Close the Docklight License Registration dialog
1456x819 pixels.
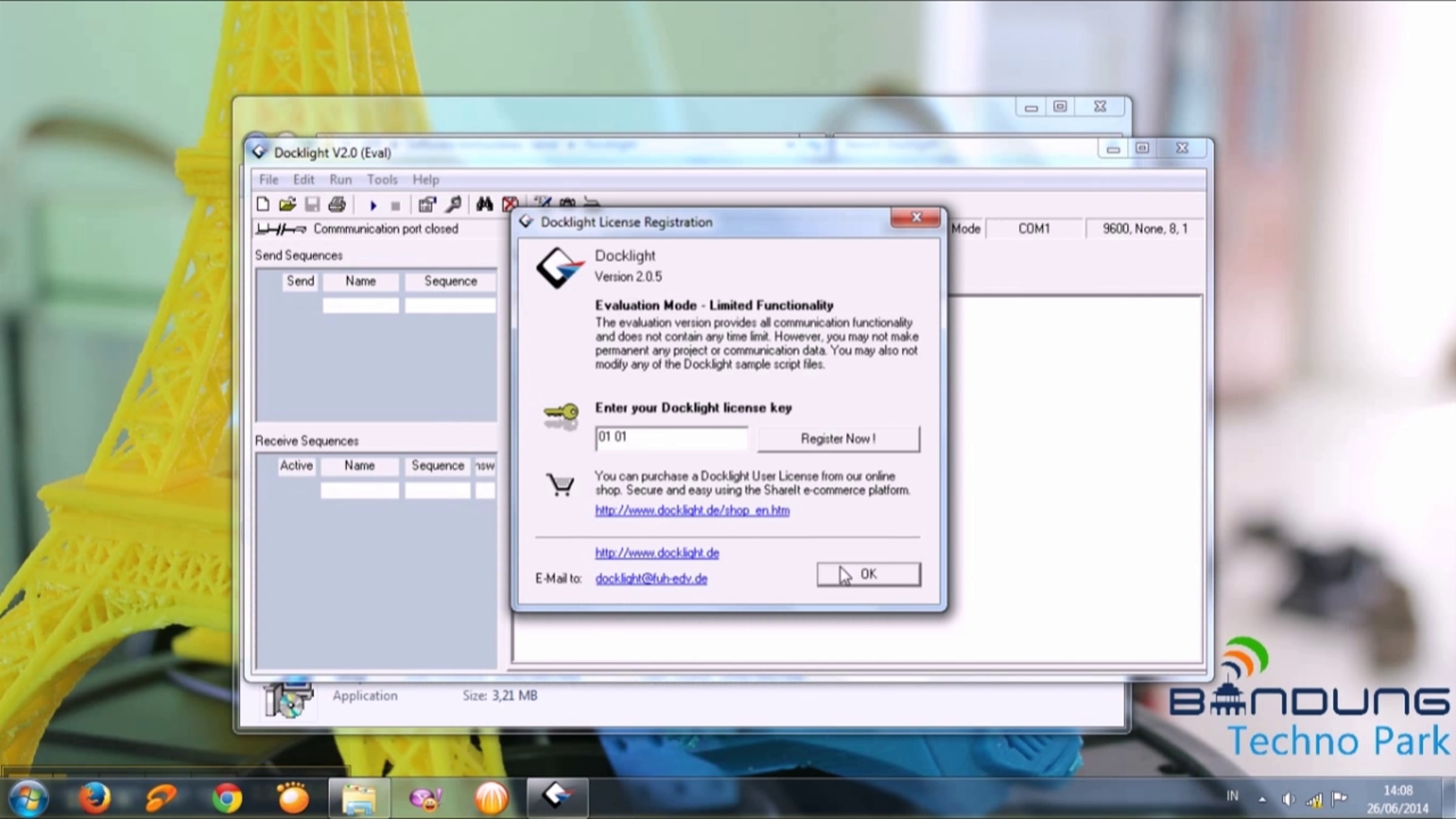click(915, 217)
